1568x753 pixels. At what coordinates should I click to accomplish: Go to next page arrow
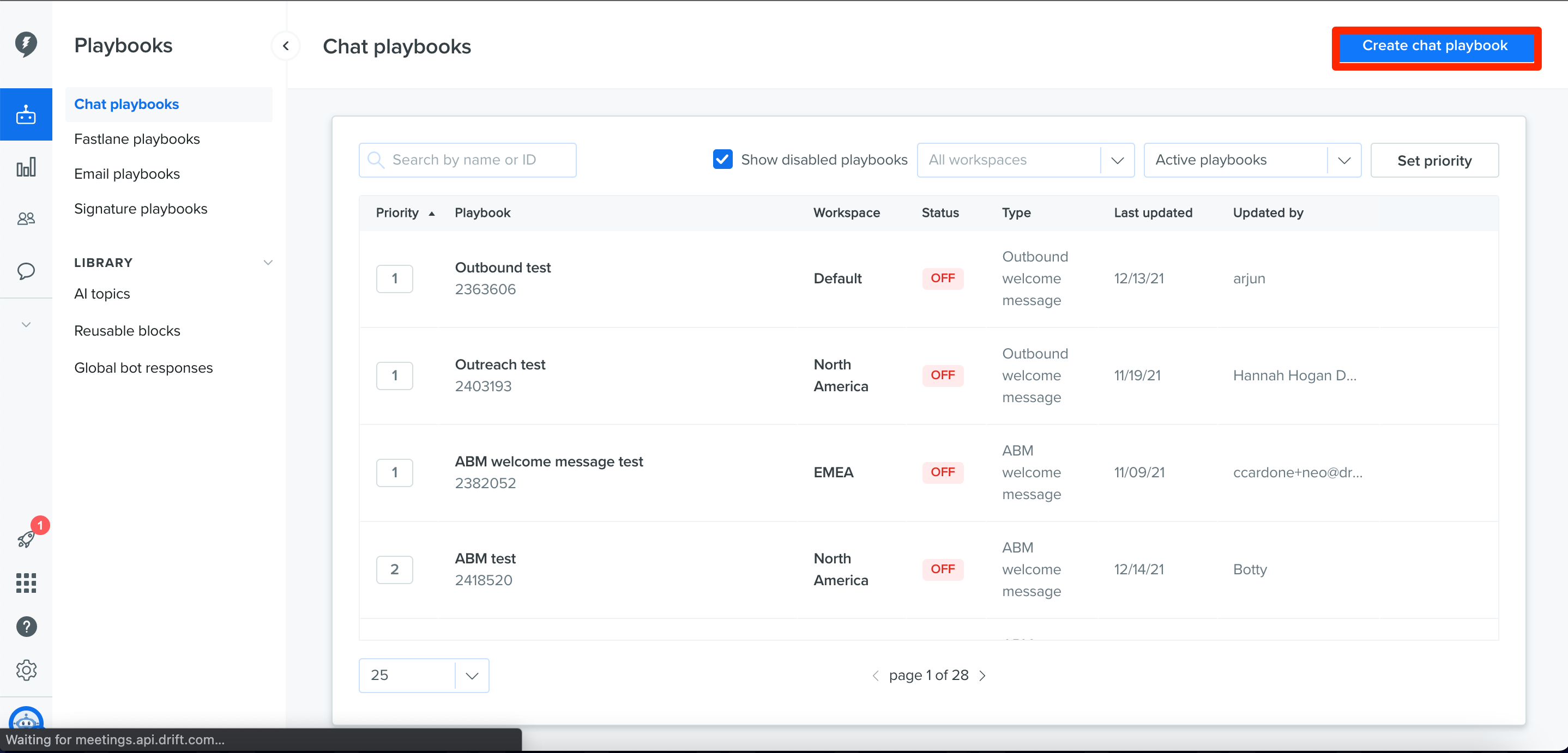coord(982,676)
